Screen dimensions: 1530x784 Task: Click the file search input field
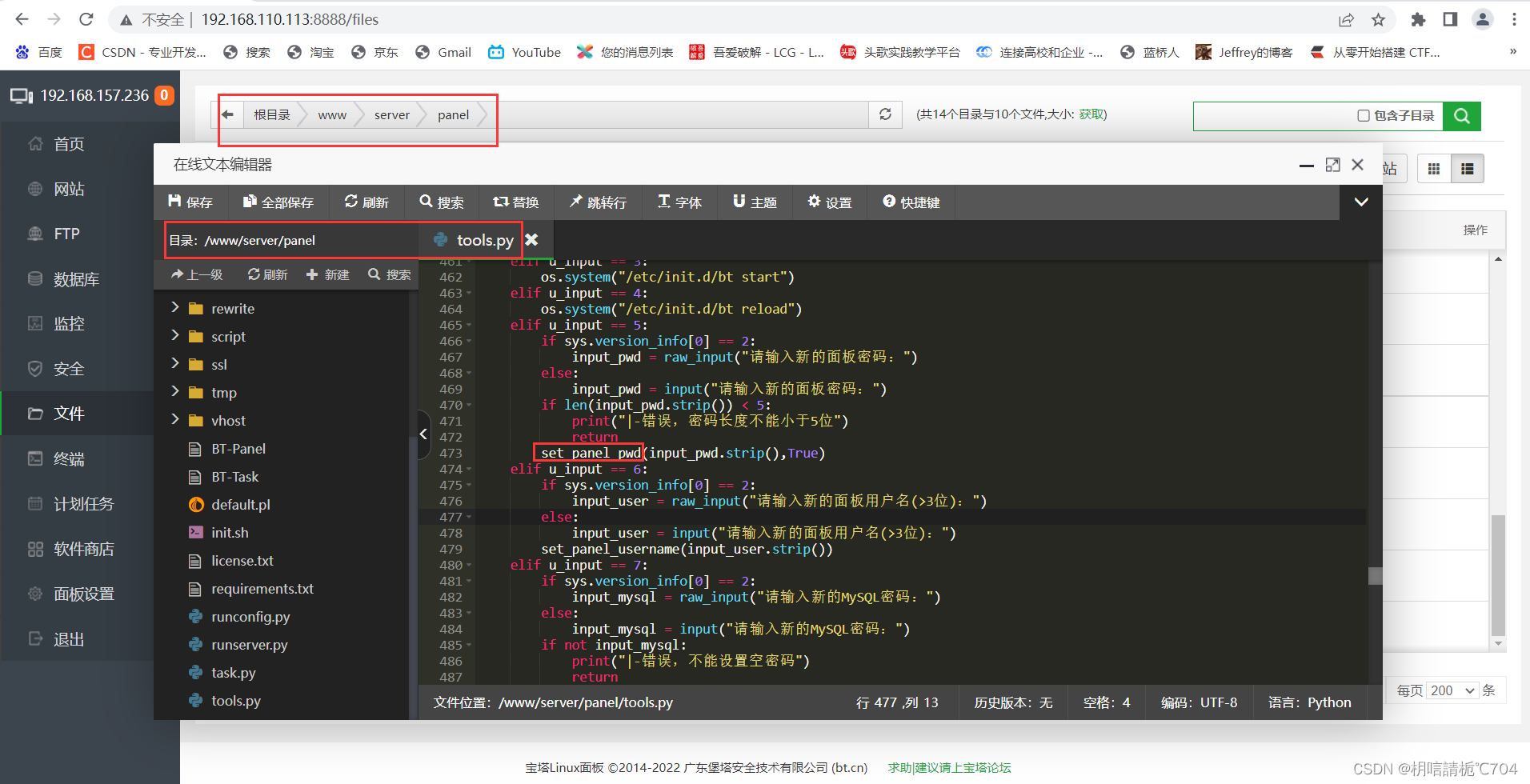(x=1272, y=116)
